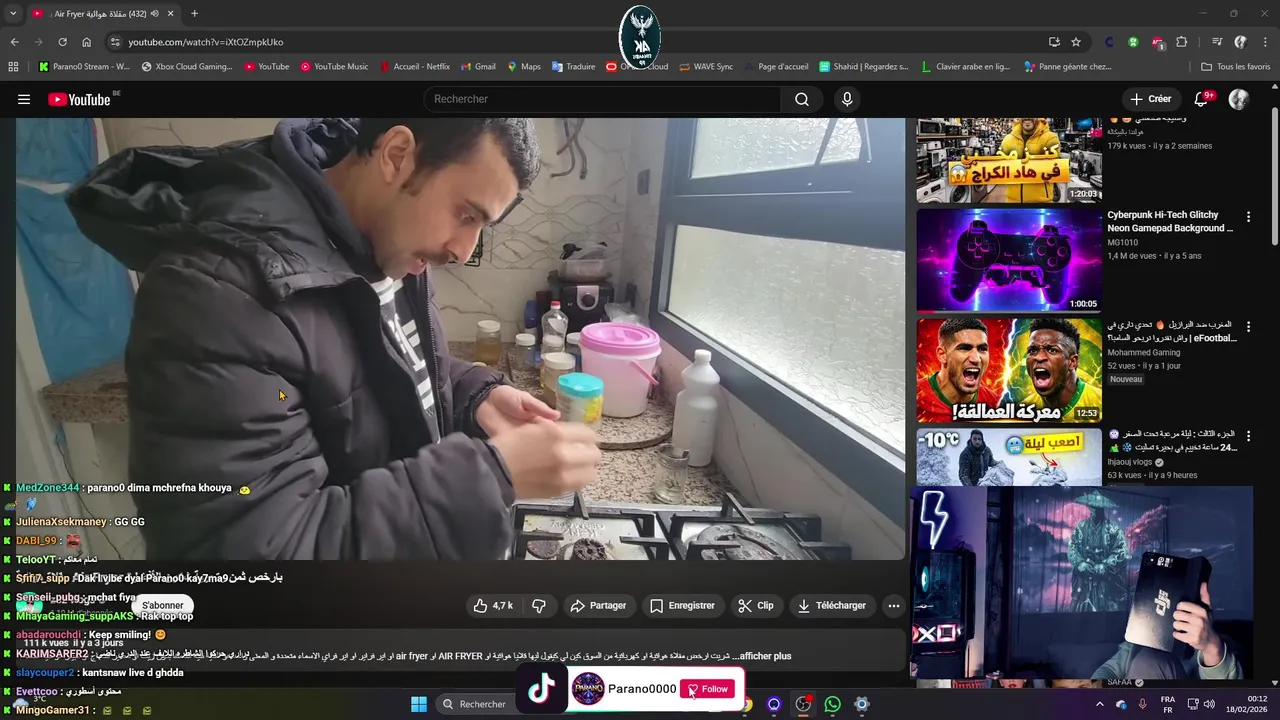Open a new browser tab
Screen dimensions: 1280x720
point(194,14)
